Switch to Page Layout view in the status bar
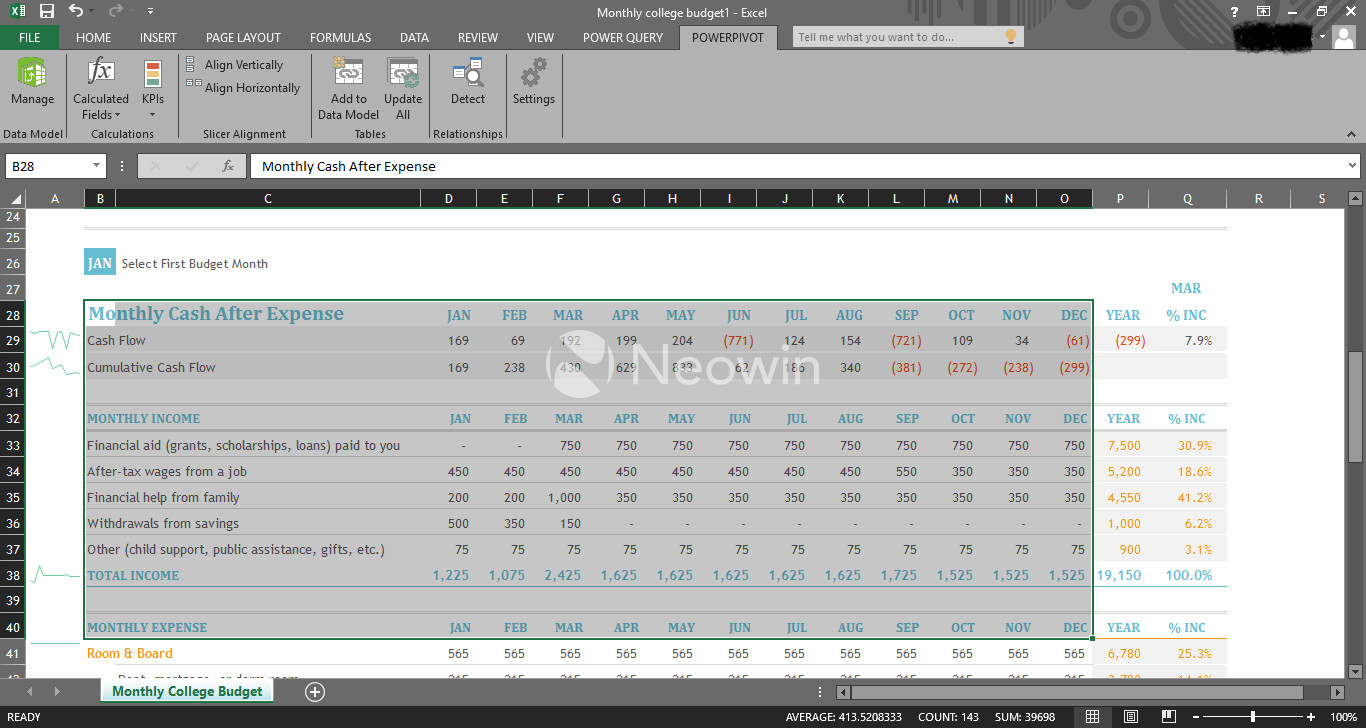Screen dimensions: 1366x728 (x=1130, y=717)
